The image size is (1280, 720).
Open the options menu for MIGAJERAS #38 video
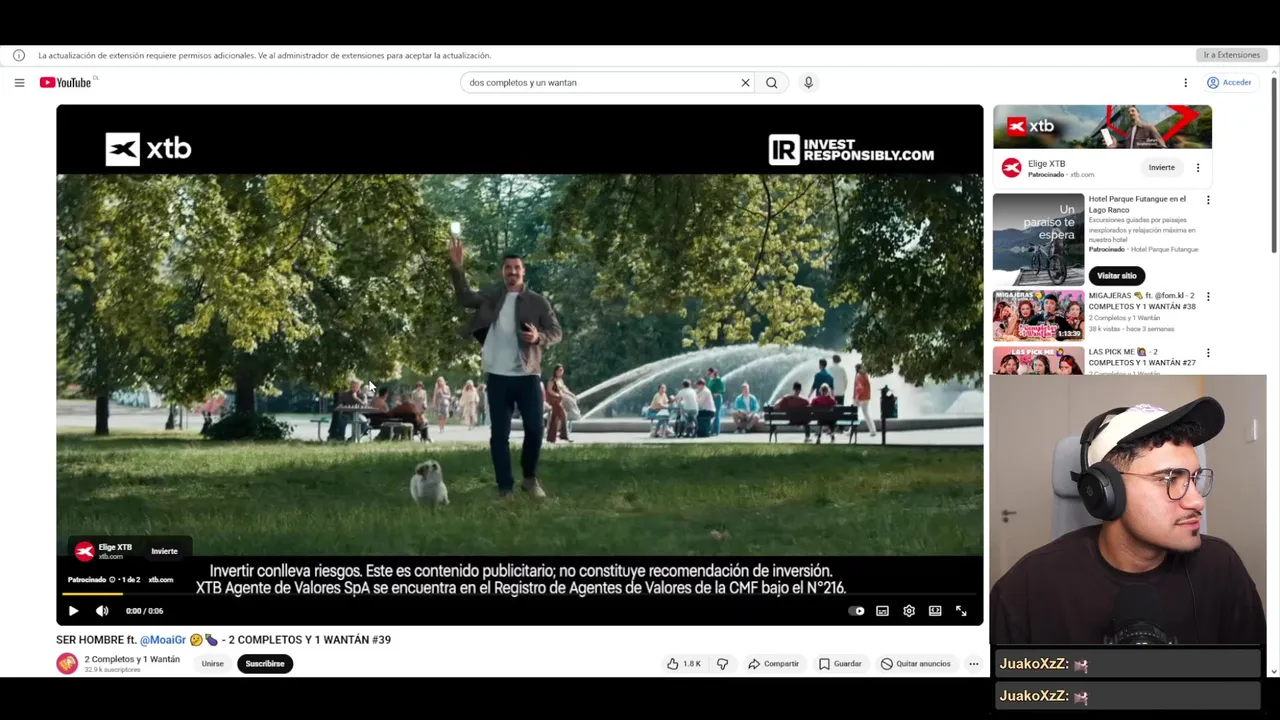coord(1208,297)
